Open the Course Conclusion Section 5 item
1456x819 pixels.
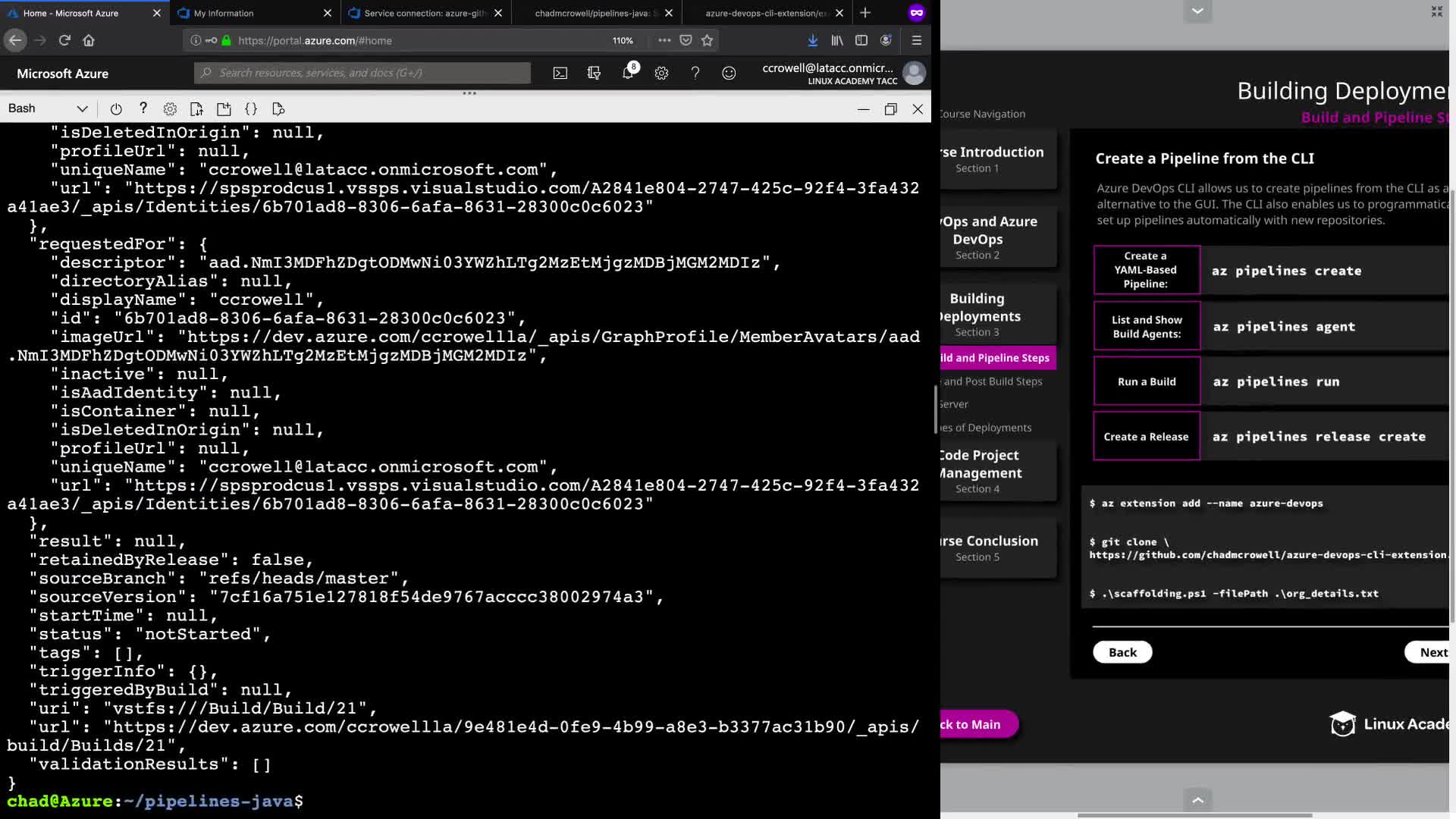click(x=988, y=548)
